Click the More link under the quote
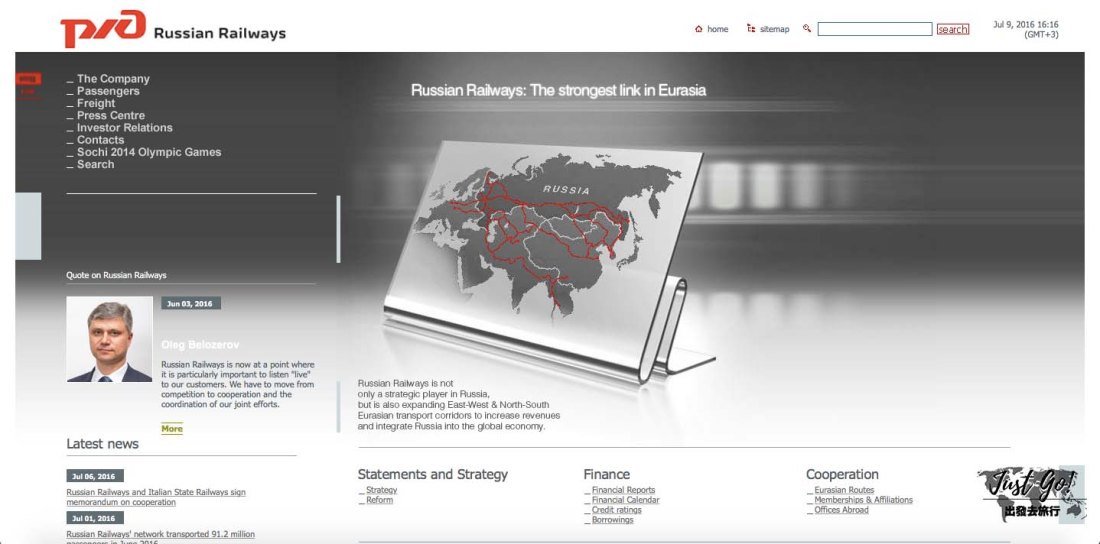 [172, 429]
